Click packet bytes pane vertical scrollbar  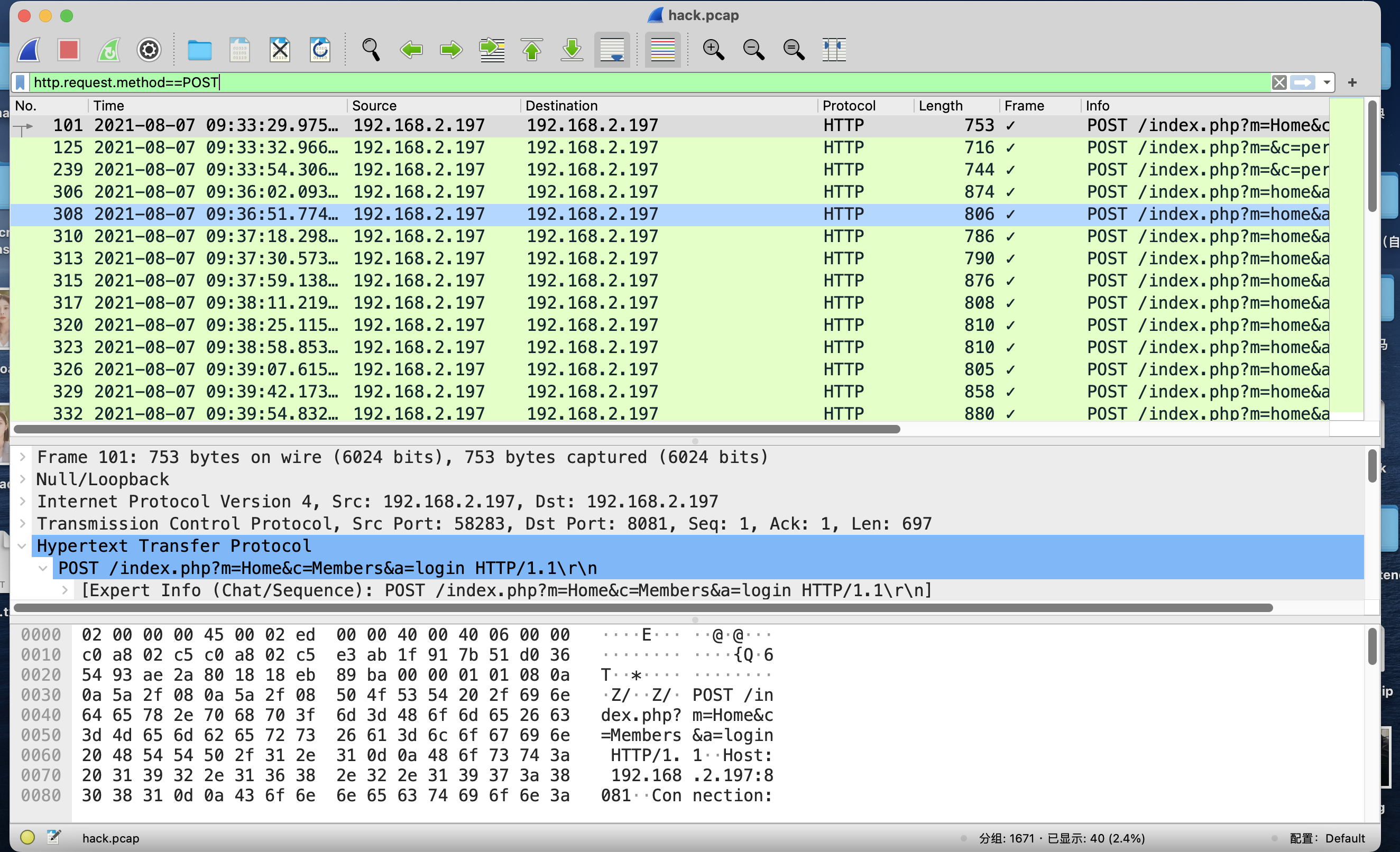pos(1372,646)
